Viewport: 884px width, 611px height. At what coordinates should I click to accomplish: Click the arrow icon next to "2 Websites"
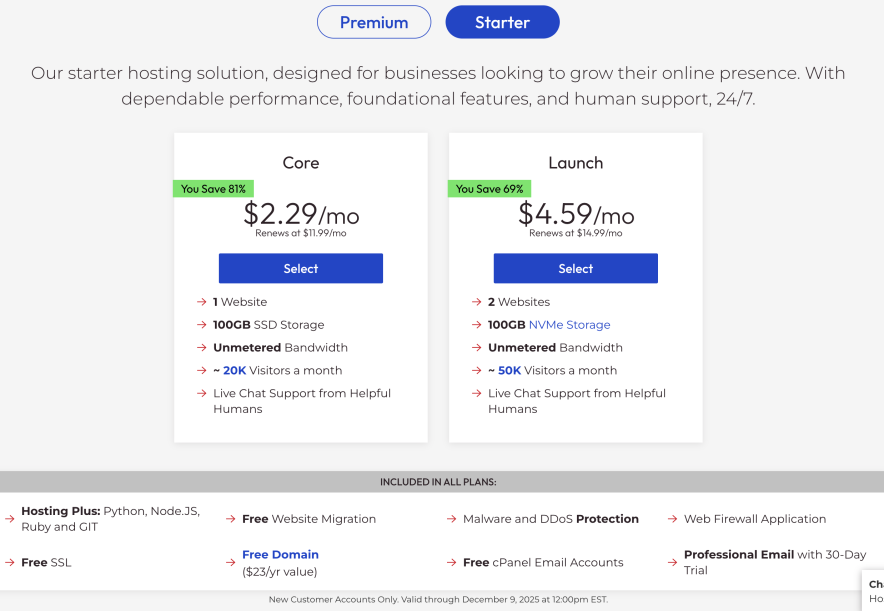[475, 301]
